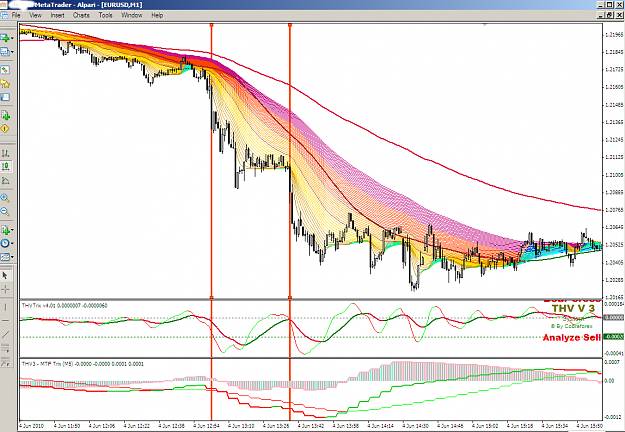
Task: Click the 1.21965 price scale value
Action: [614, 35]
